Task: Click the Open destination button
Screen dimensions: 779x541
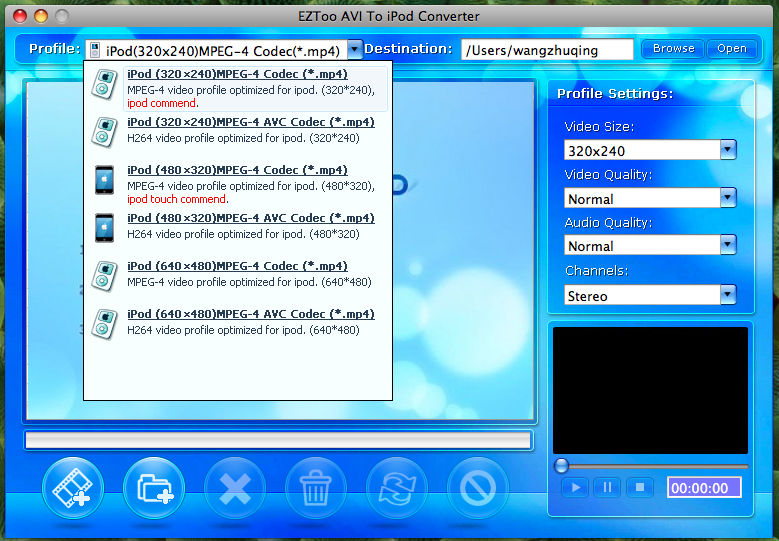Action: pos(731,48)
